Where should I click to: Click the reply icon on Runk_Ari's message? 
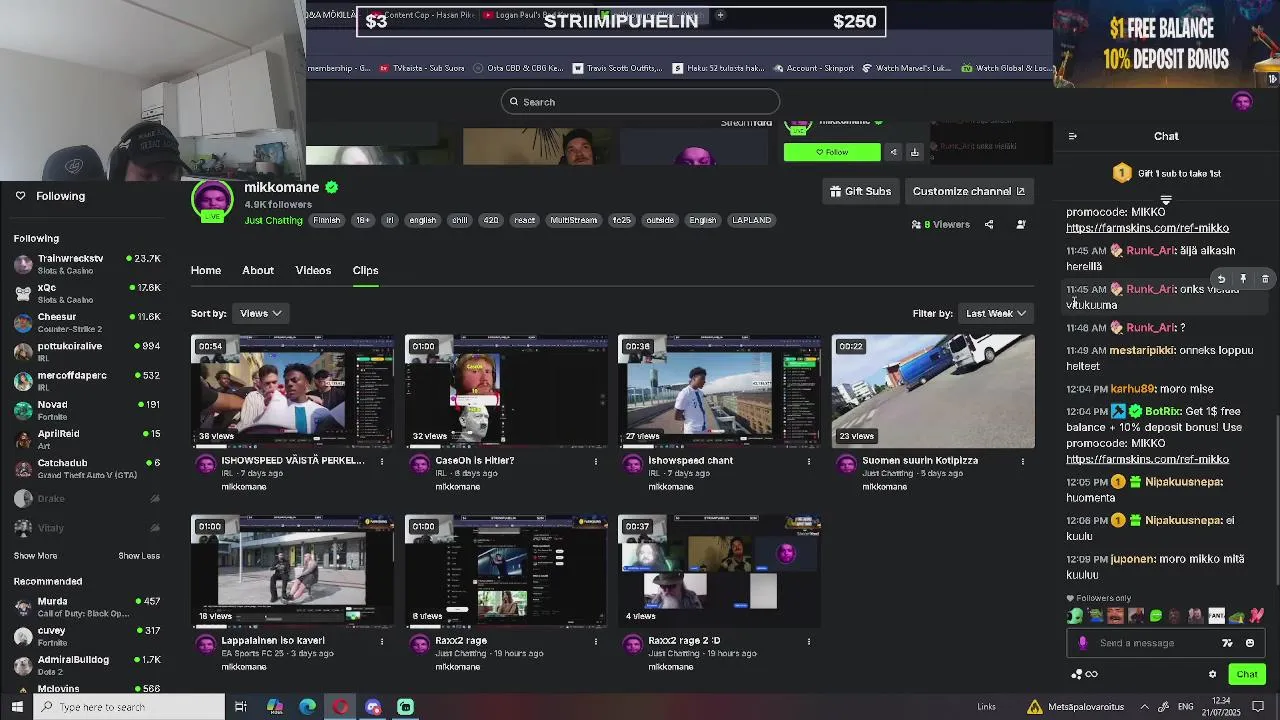1221,279
